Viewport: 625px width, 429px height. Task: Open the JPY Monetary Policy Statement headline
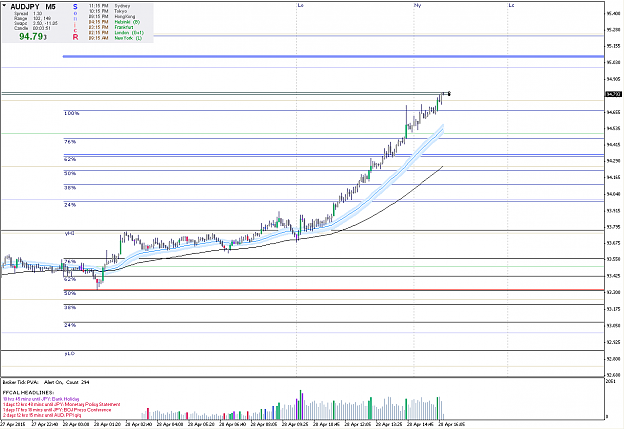(61, 404)
